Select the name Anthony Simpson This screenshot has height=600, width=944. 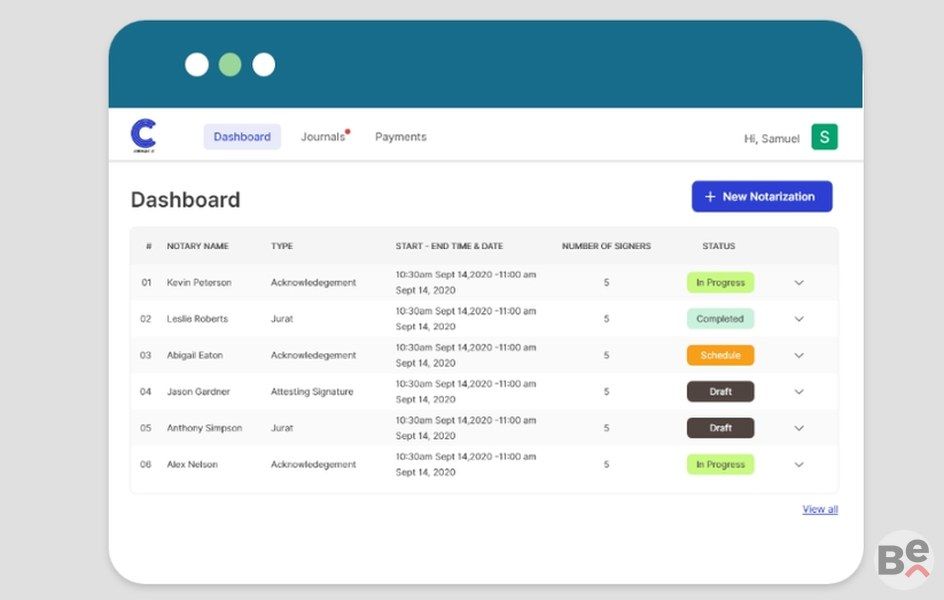tap(204, 428)
